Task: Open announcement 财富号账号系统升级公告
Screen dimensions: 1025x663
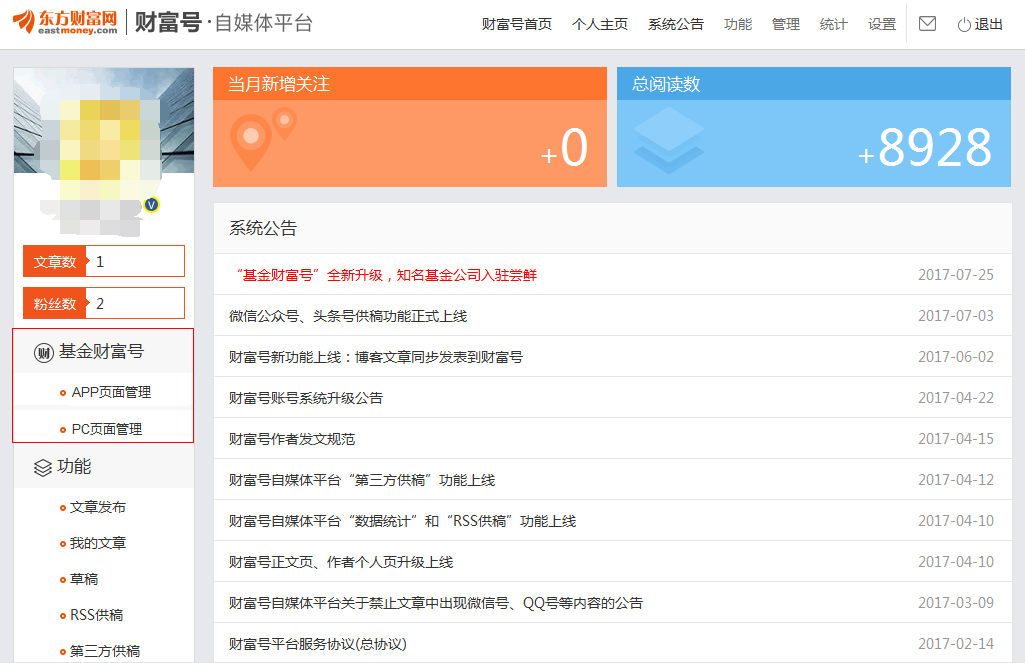Action: tap(306, 398)
